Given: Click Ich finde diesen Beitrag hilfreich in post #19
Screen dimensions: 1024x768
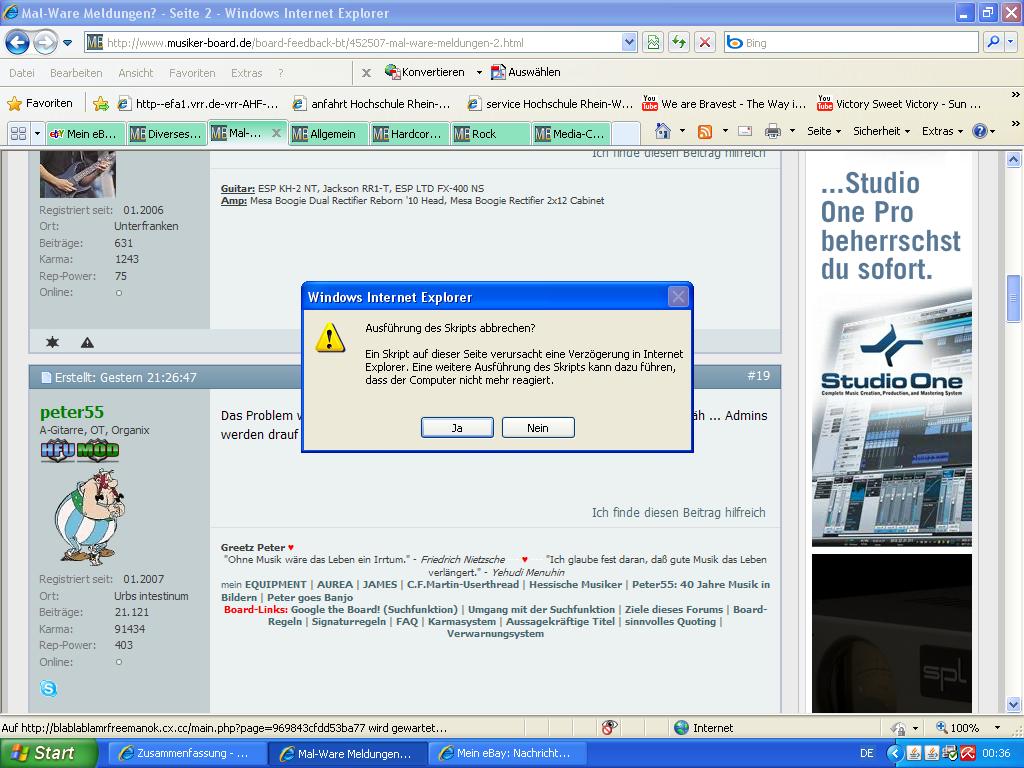Looking at the screenshot, I should [679, 513].
